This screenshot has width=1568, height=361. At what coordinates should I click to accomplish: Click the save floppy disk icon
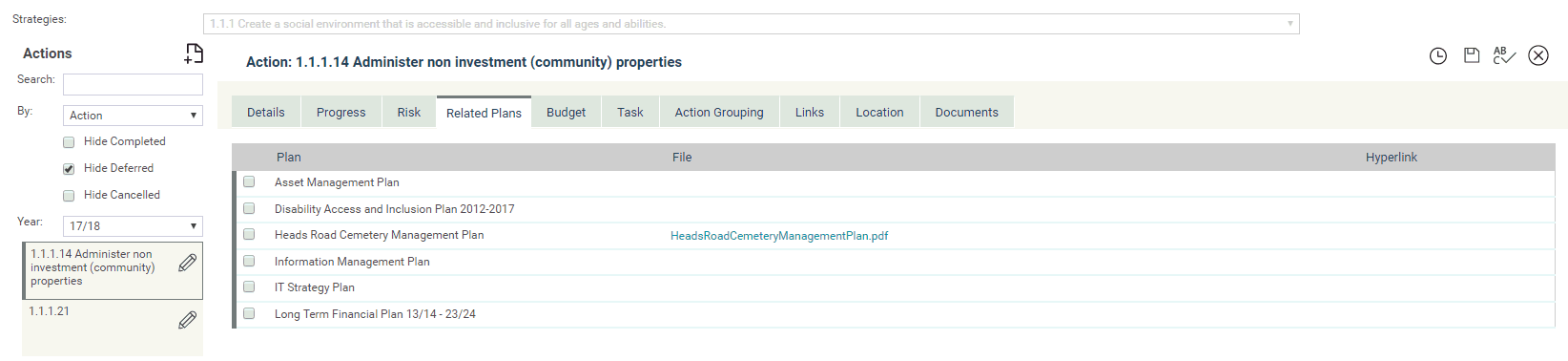1472,55
